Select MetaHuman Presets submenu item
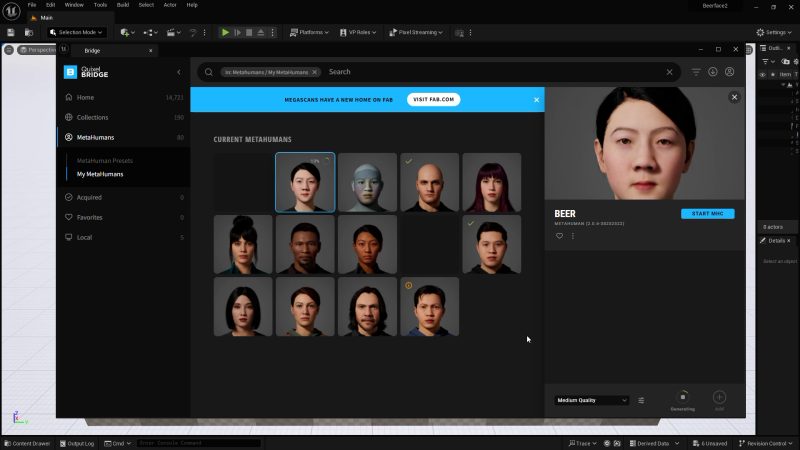The height and width of the screenshot is (450, 800). coord(105,161)
